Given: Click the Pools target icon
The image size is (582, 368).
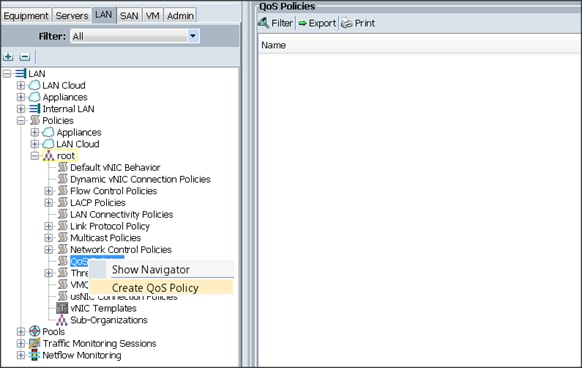Looking at the screenshot, I should (35, 331).
